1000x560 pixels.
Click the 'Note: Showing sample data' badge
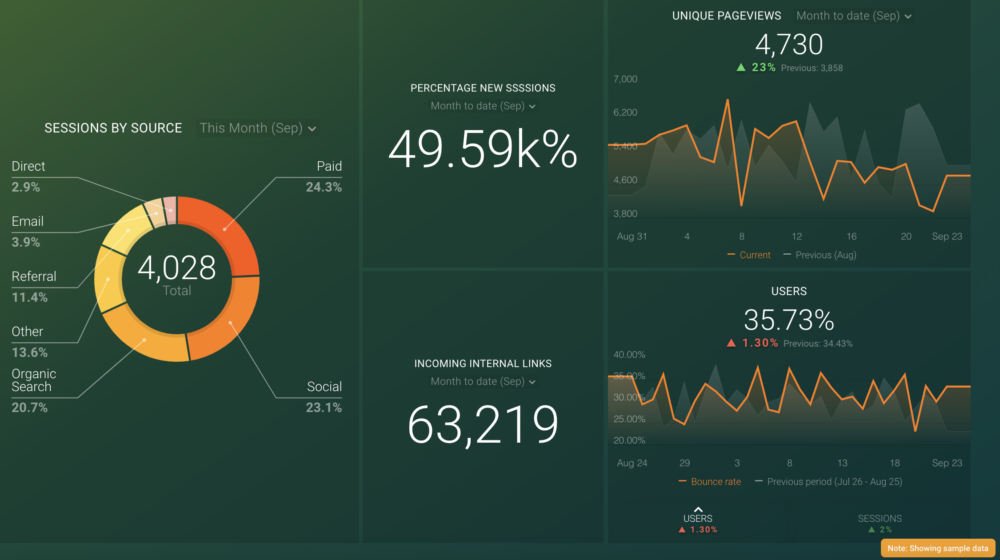coord(937,548)
